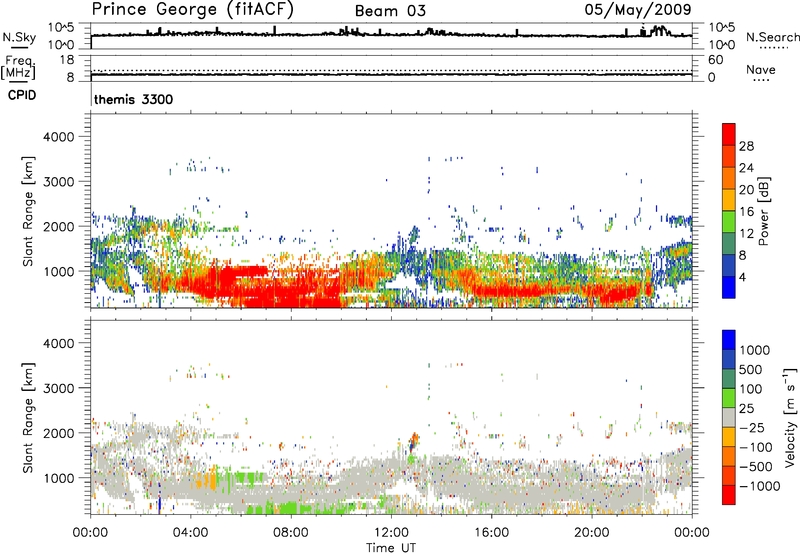Click velocity colorbar value '-25'
This screenshot has height=554, width=800.
point(751,428)
